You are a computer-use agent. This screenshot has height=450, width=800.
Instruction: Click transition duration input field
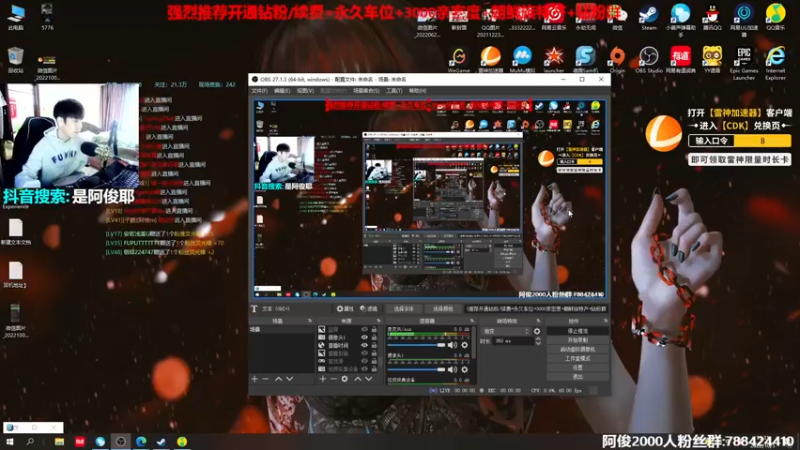(513, 341)
